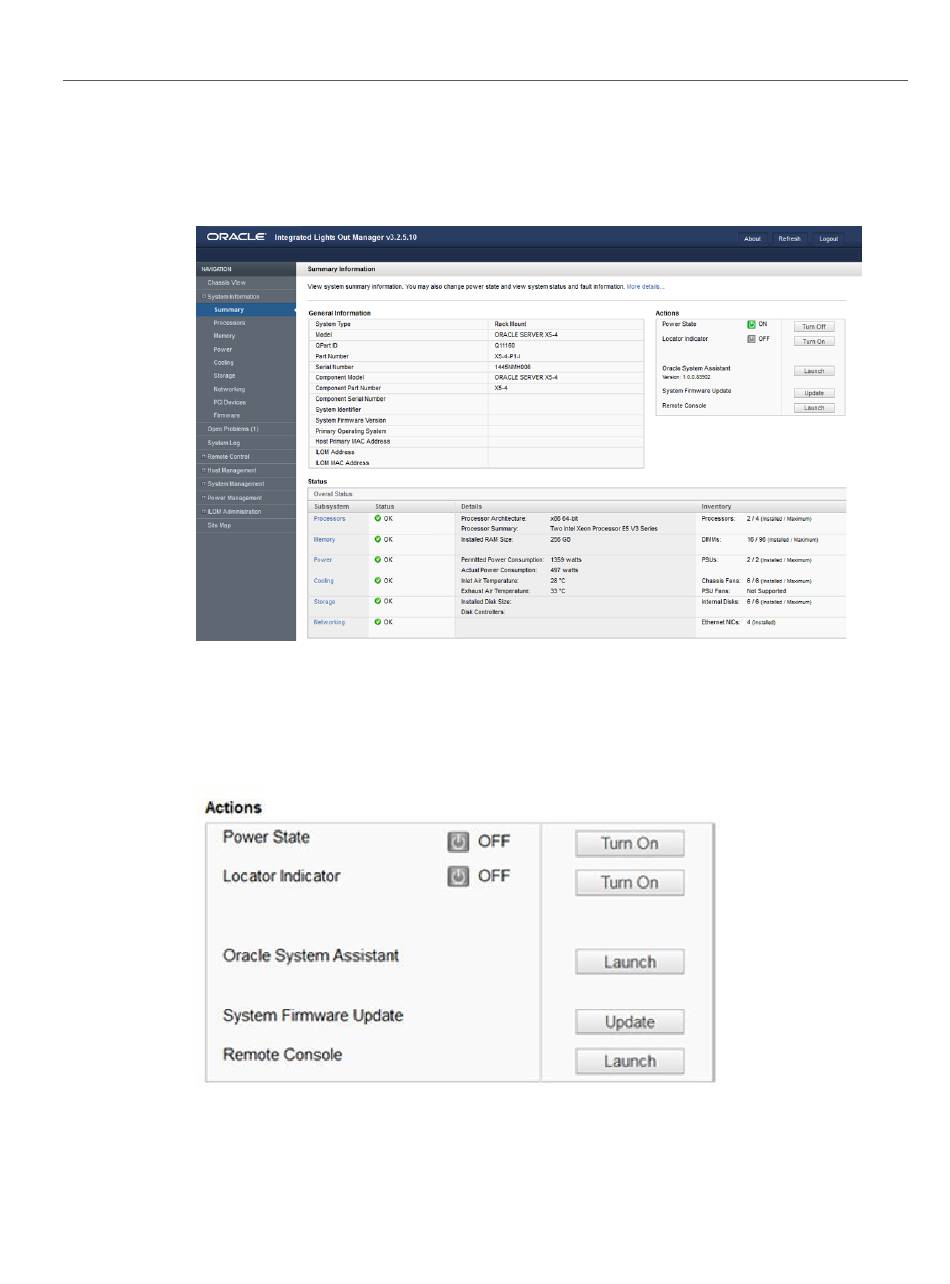Click the Ethernet NICs inventory value
This screenshot has width=950, height=1284.
[x=761, y=623]
